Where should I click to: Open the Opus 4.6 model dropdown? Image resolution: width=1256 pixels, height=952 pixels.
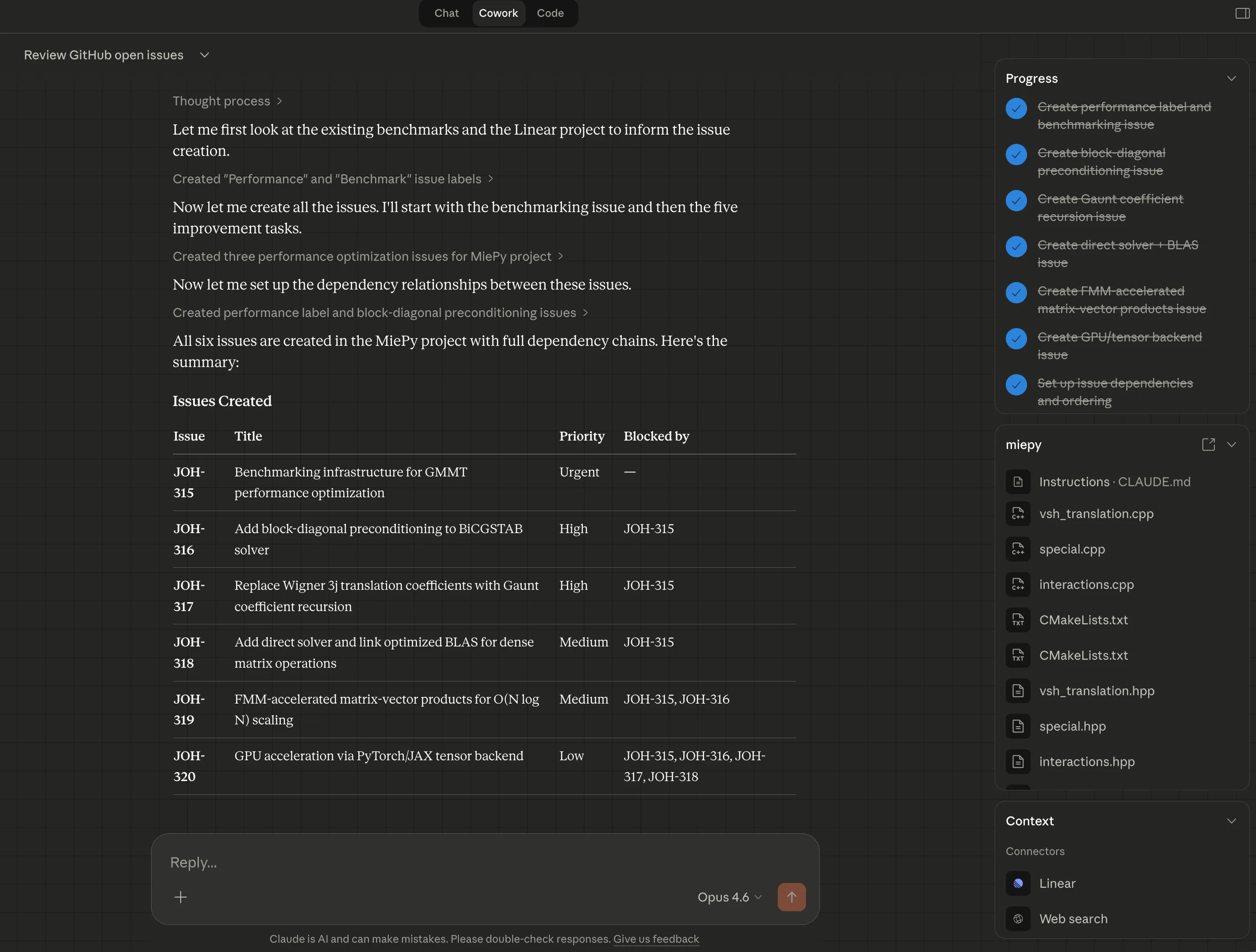[729, 897]
